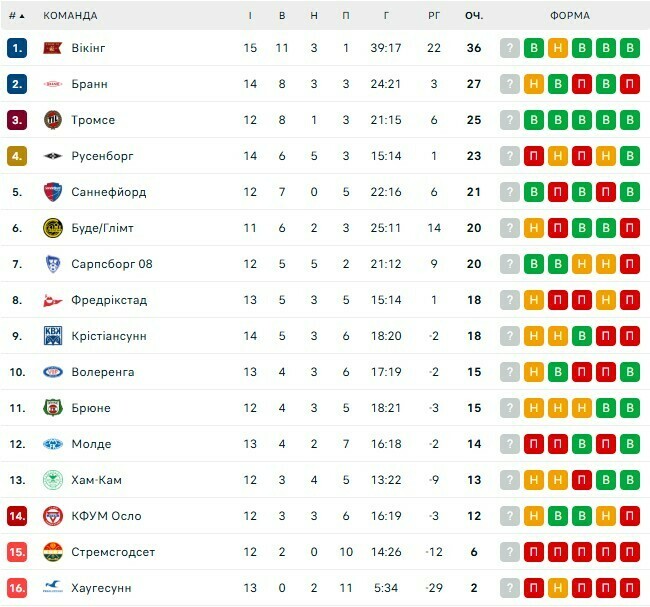Screen dimensions: 650x607
Task: Click the red 16. rank badge
Action: pos(17,588)
